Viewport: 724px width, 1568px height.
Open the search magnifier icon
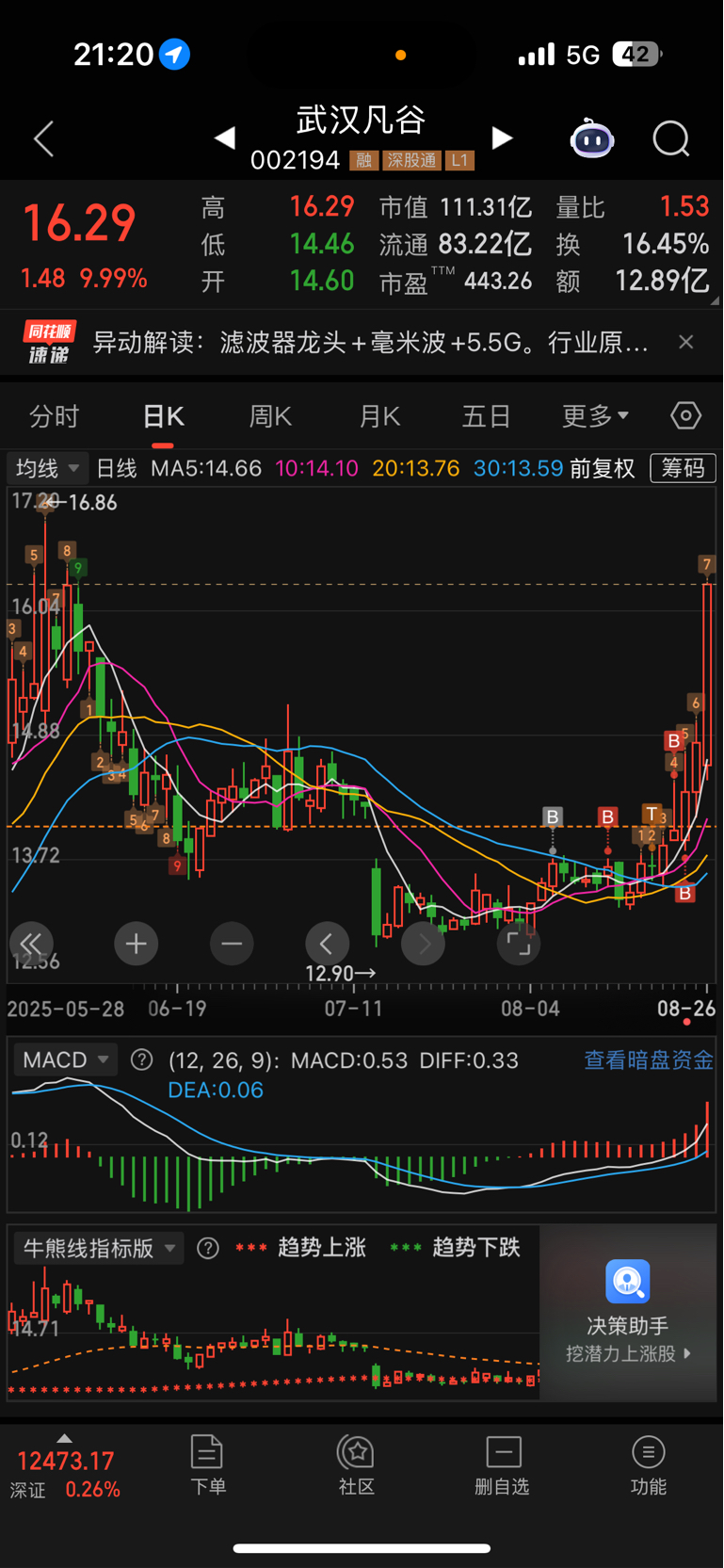[671, 138]
